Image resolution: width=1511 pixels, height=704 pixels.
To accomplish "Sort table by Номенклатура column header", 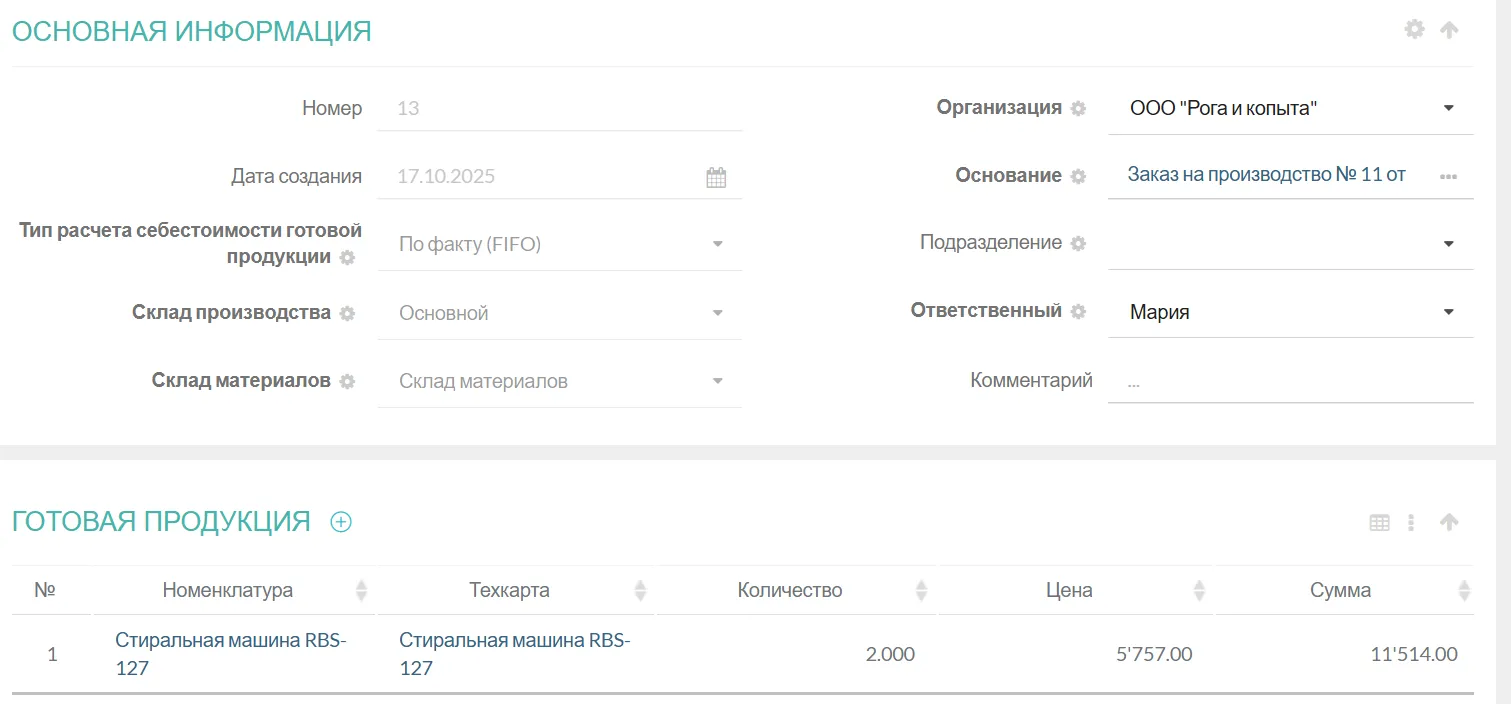I will click(228, 590).
